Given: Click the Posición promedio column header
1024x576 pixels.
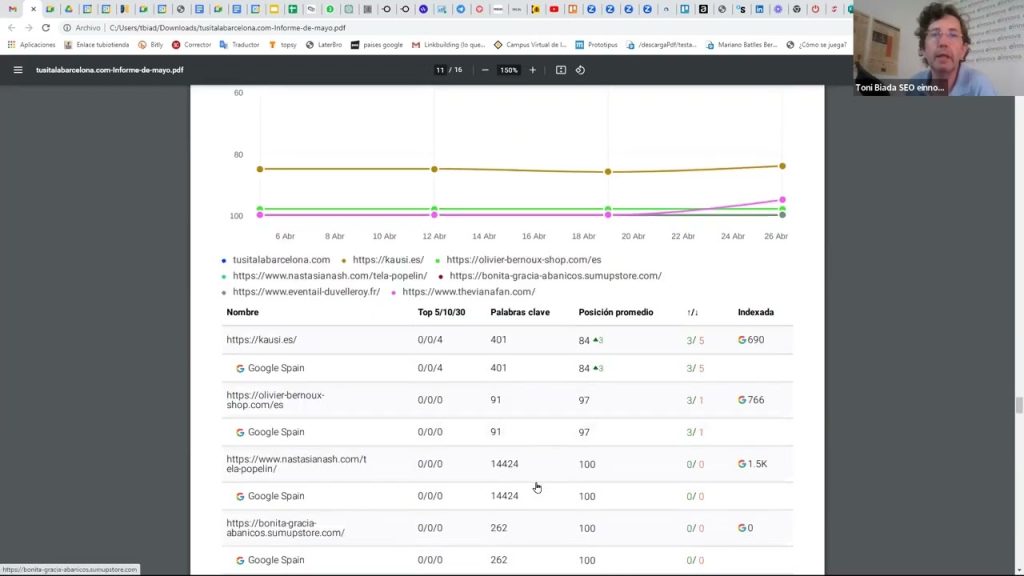Looking at the screenshot, I should pyautogui.click(x=615, y=312).
